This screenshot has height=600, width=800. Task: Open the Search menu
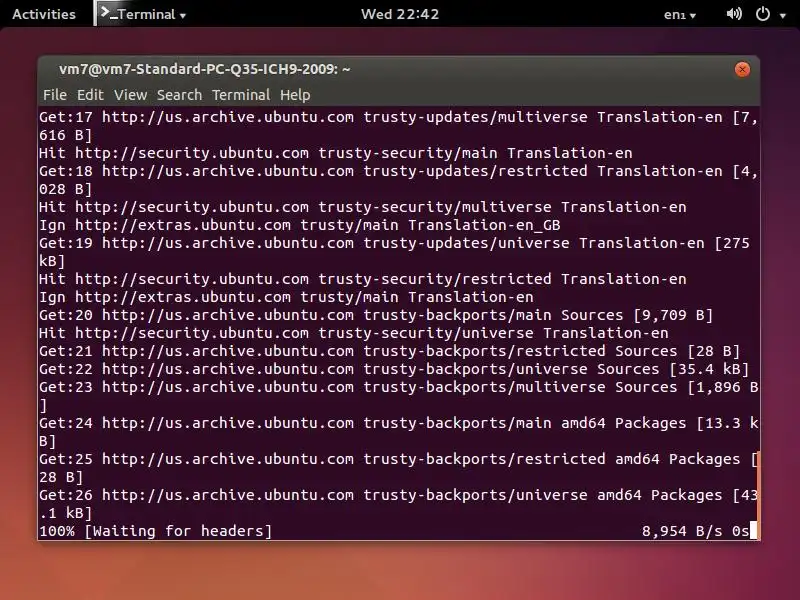click(x=179, y=95)
